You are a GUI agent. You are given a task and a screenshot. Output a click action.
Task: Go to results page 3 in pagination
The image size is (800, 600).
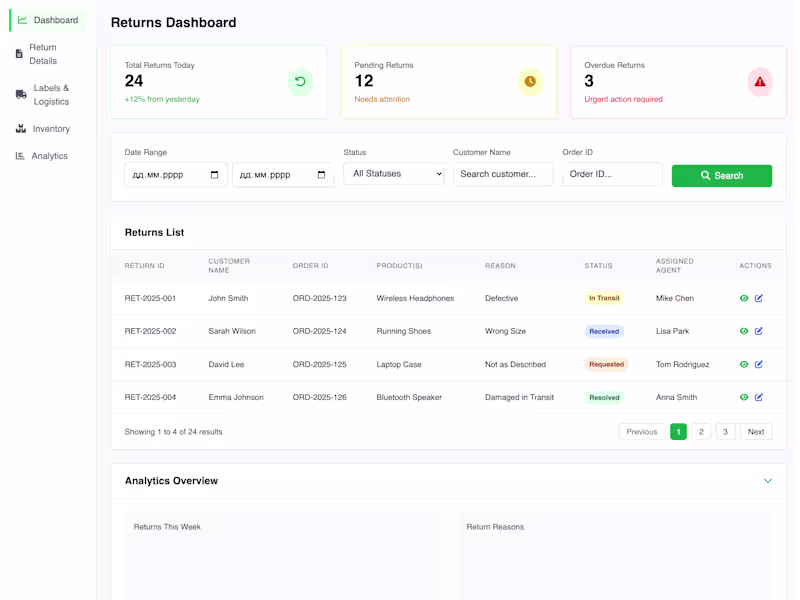725,431
